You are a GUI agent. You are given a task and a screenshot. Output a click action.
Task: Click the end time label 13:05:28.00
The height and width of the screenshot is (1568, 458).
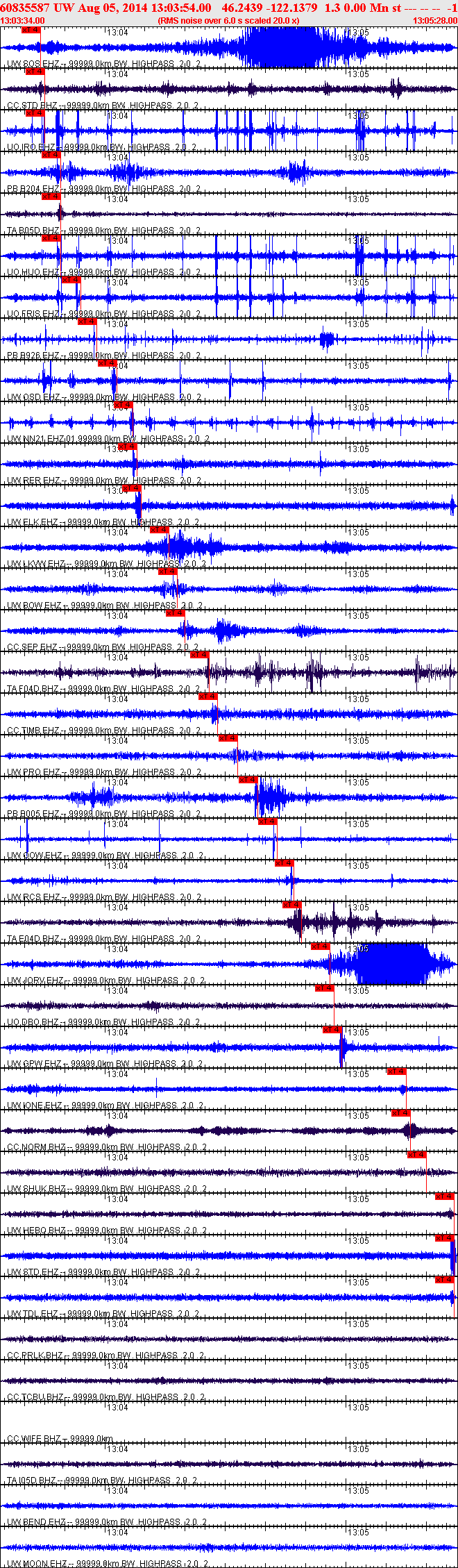[x=435, y=21]
